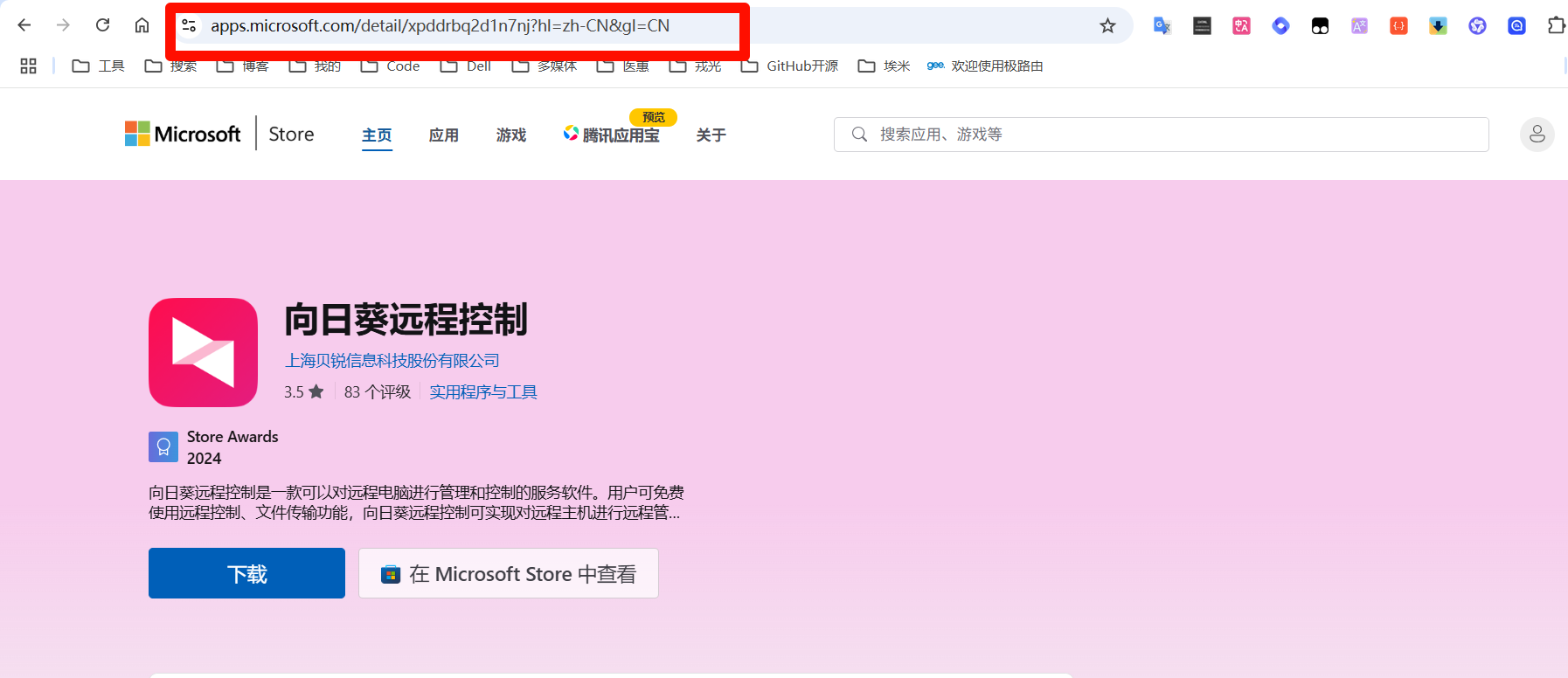Viewport: 1568px width, 678px height.
Task: View site information icon in address bar
Action: [x=189, y=25]
